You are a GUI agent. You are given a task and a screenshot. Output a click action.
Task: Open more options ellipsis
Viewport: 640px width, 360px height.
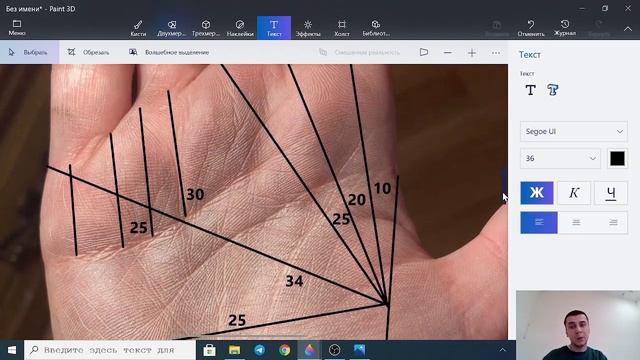click(x=496, y=52)
